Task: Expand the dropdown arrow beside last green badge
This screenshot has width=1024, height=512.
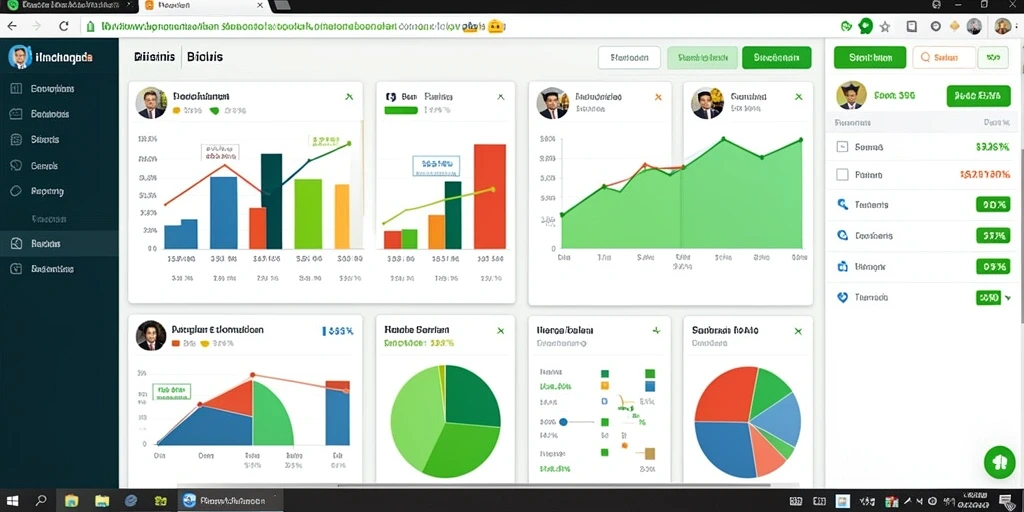Action: coord(1008,297)
